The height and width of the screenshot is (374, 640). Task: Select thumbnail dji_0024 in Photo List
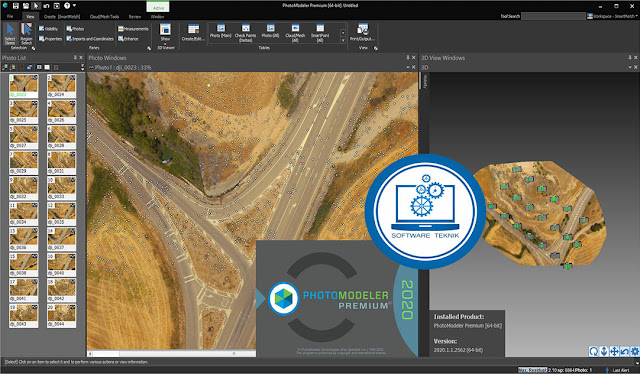coord(61,86)
